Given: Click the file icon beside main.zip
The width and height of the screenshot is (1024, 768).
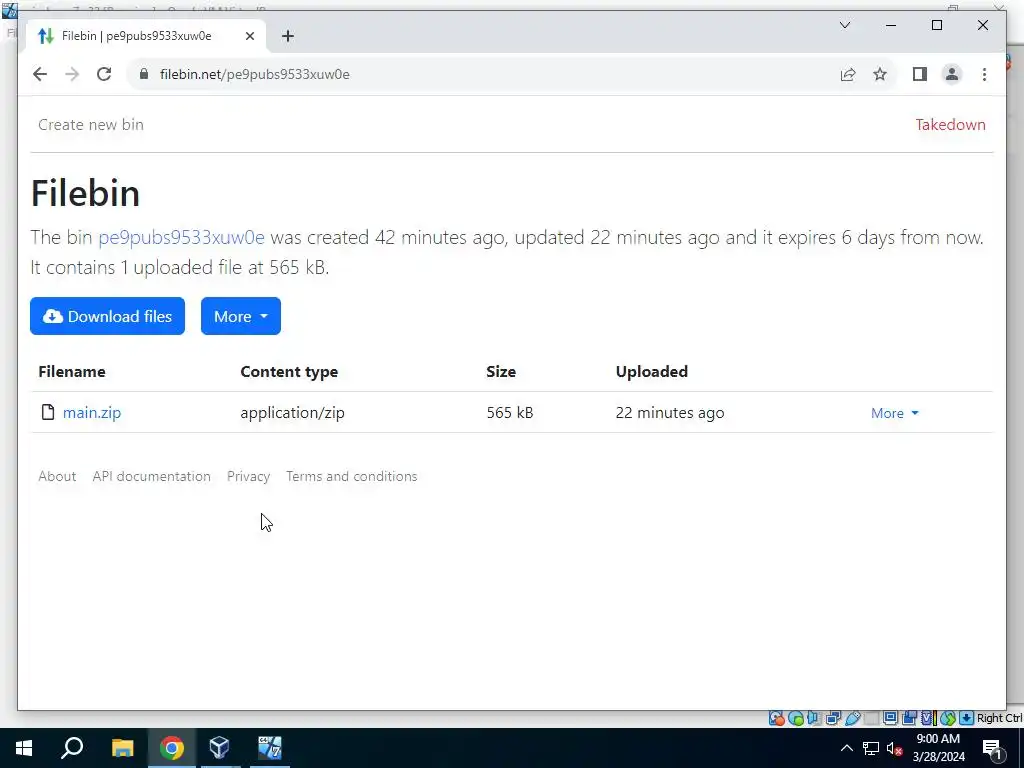Looking at the screenshot, I should coord(48,412).
